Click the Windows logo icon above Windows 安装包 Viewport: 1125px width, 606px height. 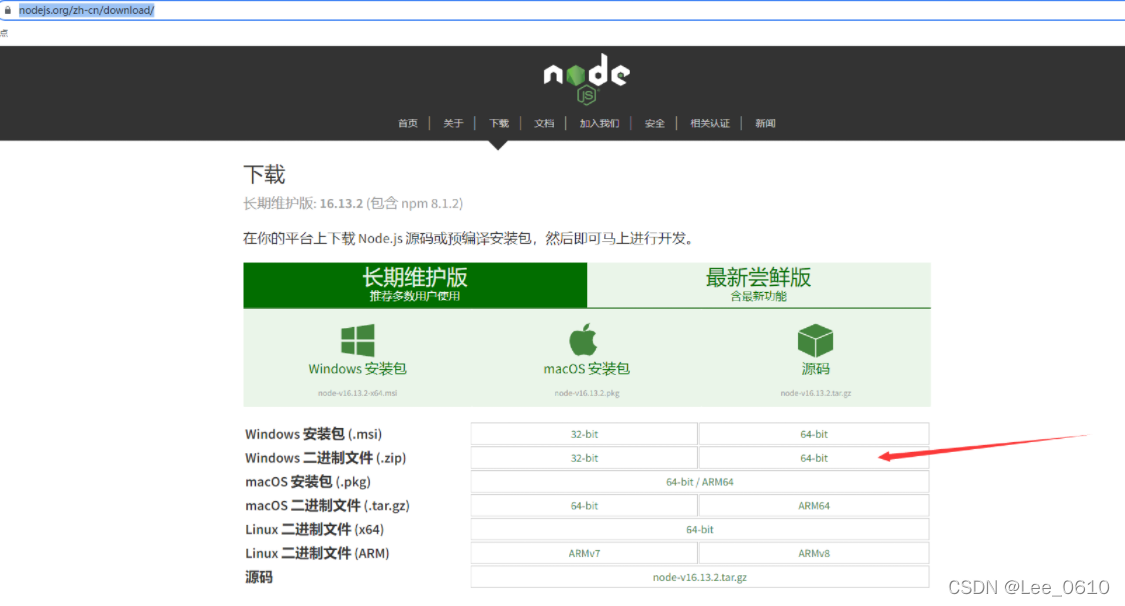356,336
